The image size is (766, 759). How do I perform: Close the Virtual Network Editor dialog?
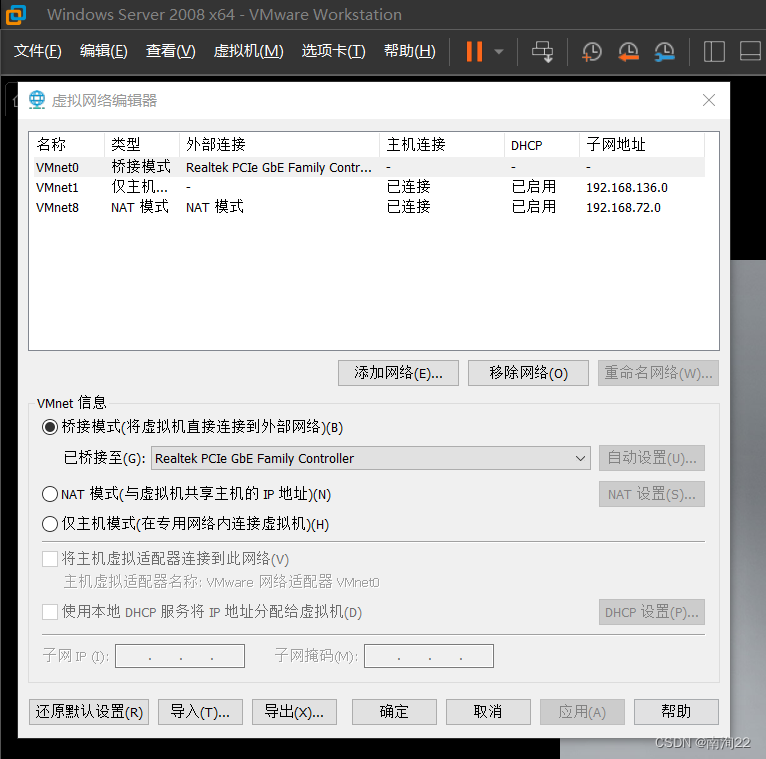(x=709, y=100)
